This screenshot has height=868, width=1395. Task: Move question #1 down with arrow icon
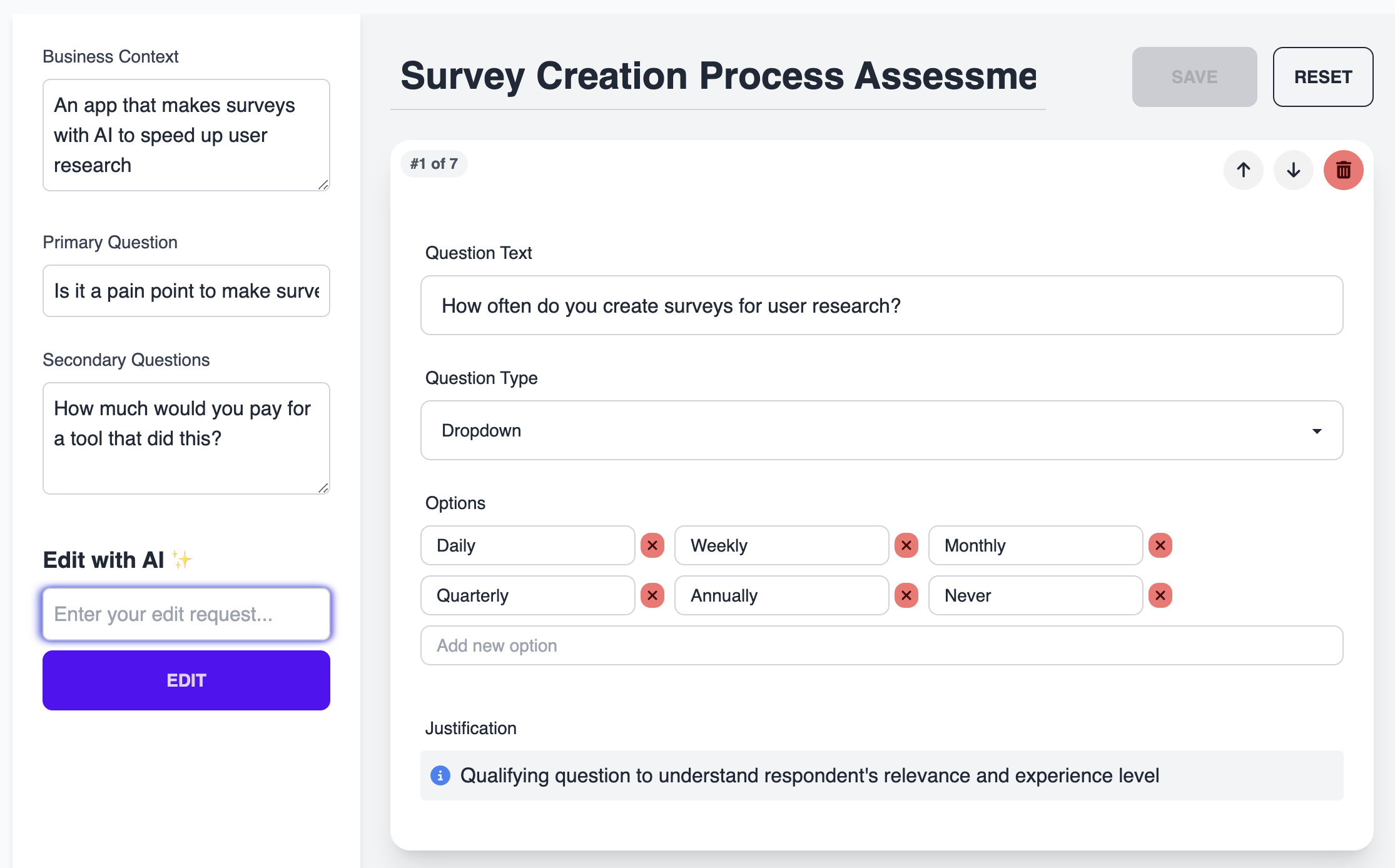pyautogui.click(x=1293, y=170)
